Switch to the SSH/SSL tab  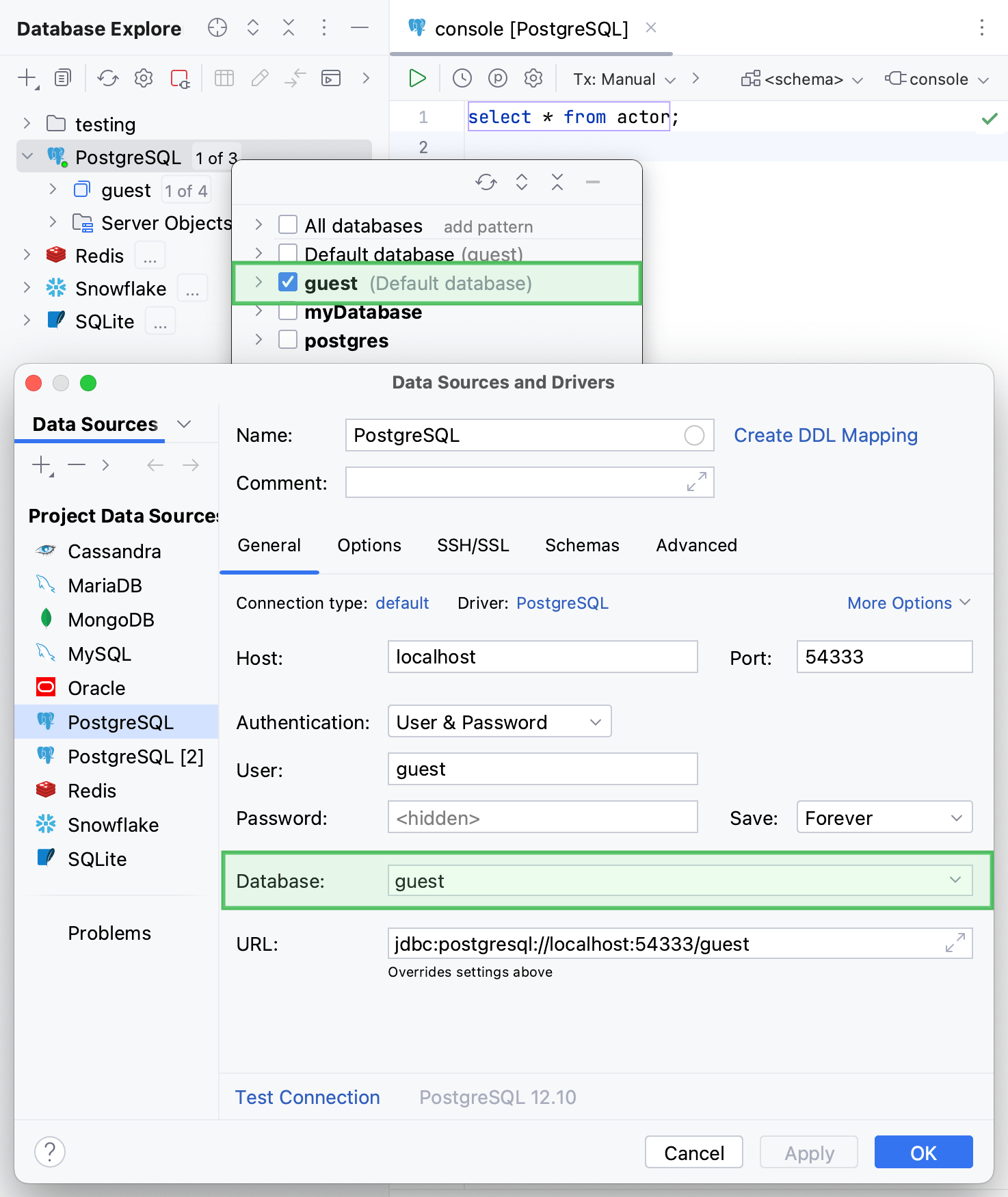(473, 545)
